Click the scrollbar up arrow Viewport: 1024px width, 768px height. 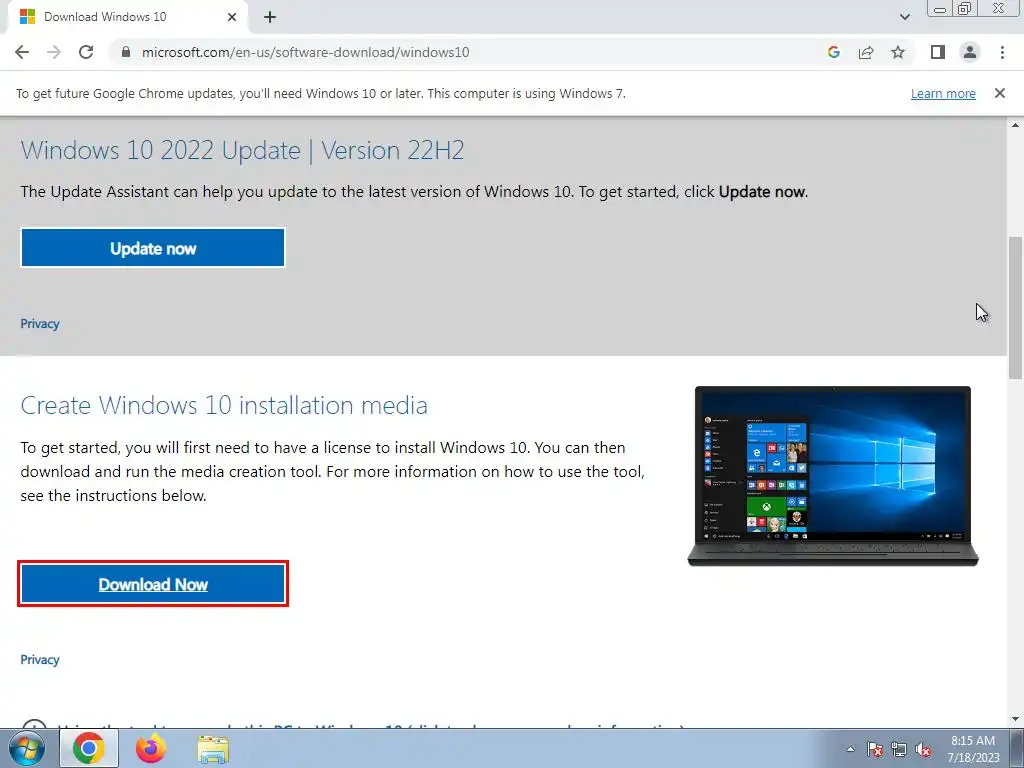1015,124
